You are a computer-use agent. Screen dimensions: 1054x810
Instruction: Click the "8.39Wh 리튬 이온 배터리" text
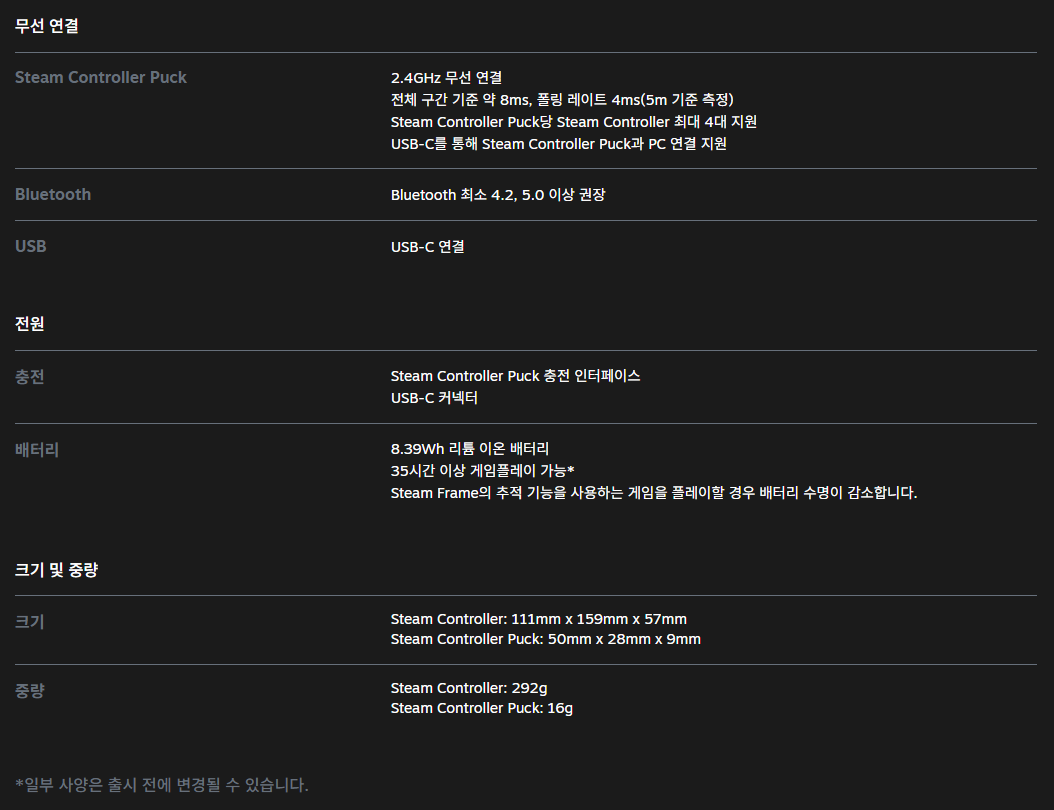click(469, 449)
